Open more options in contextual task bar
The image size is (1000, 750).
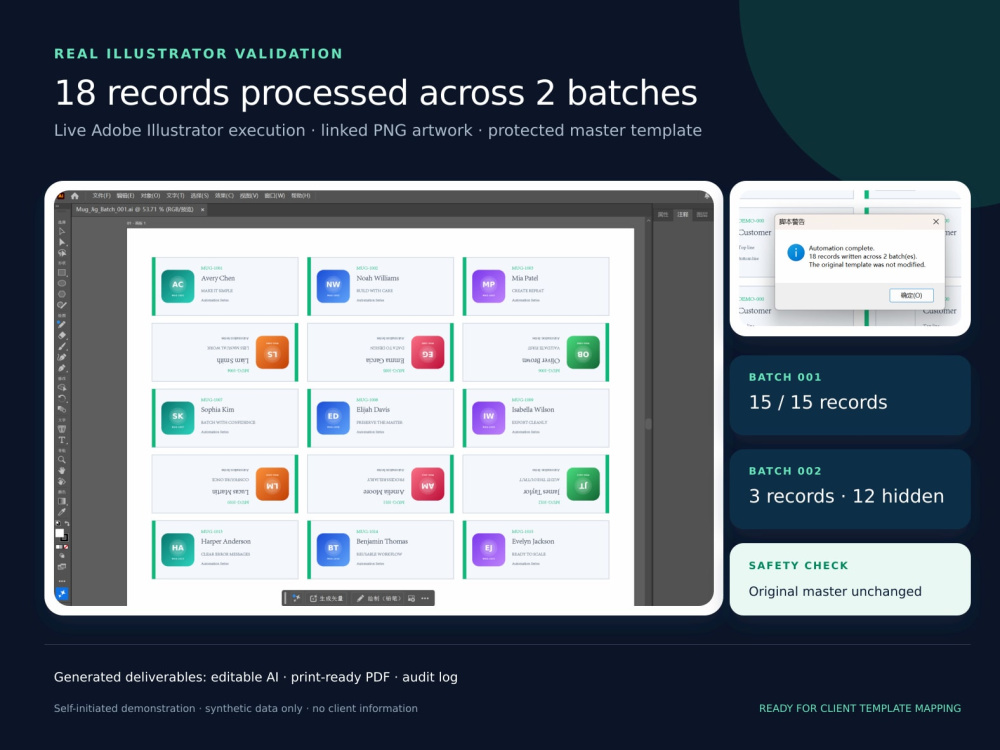[425, 598]
